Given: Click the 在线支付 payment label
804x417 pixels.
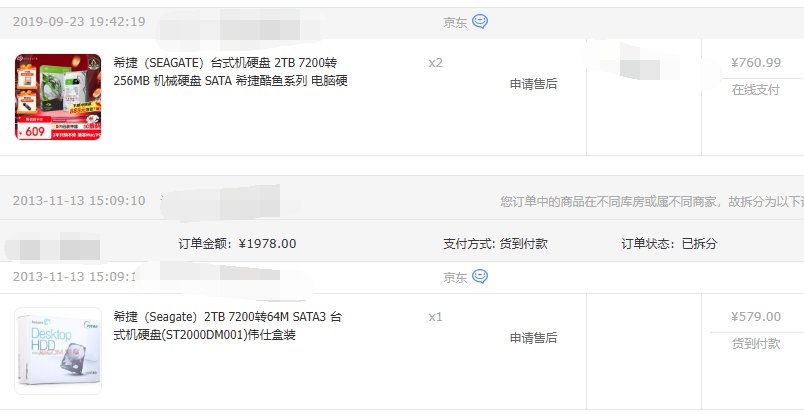Looking at the screenshot, I should coord(755,89).
